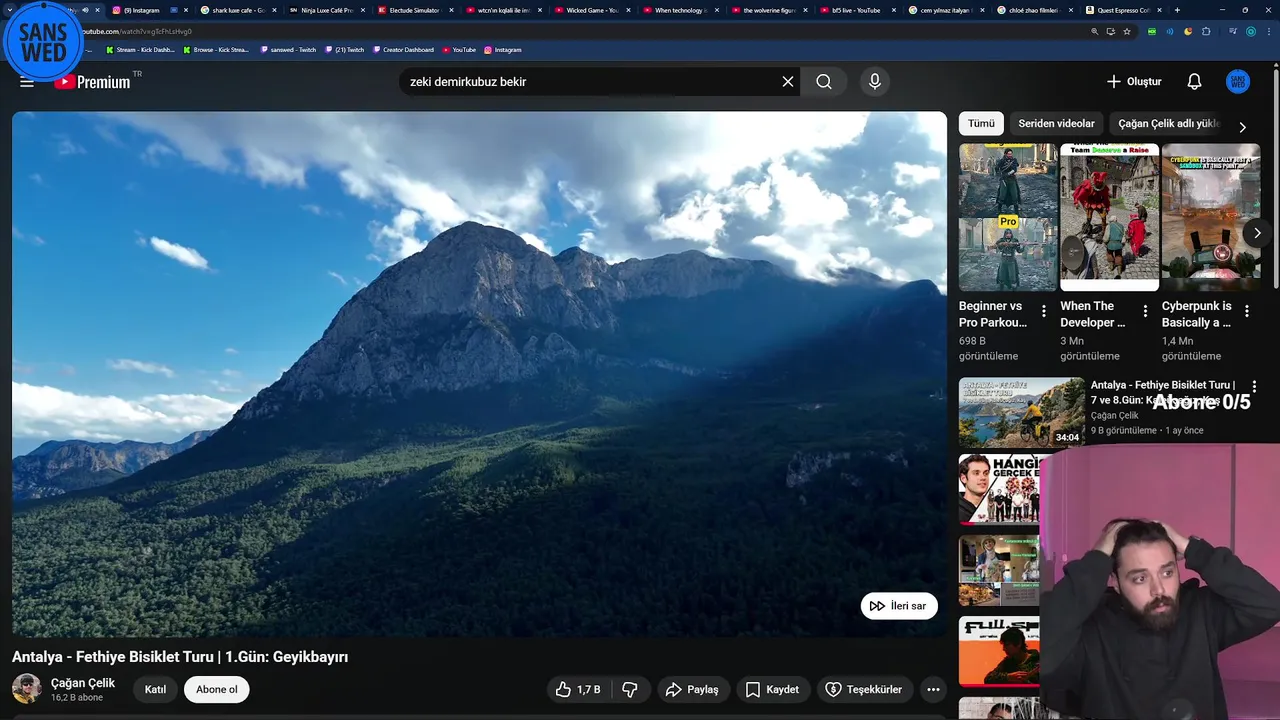Dislike the video with the thumbs down
The width and height of the screenshot is (1280, 720).
point(630,689)
